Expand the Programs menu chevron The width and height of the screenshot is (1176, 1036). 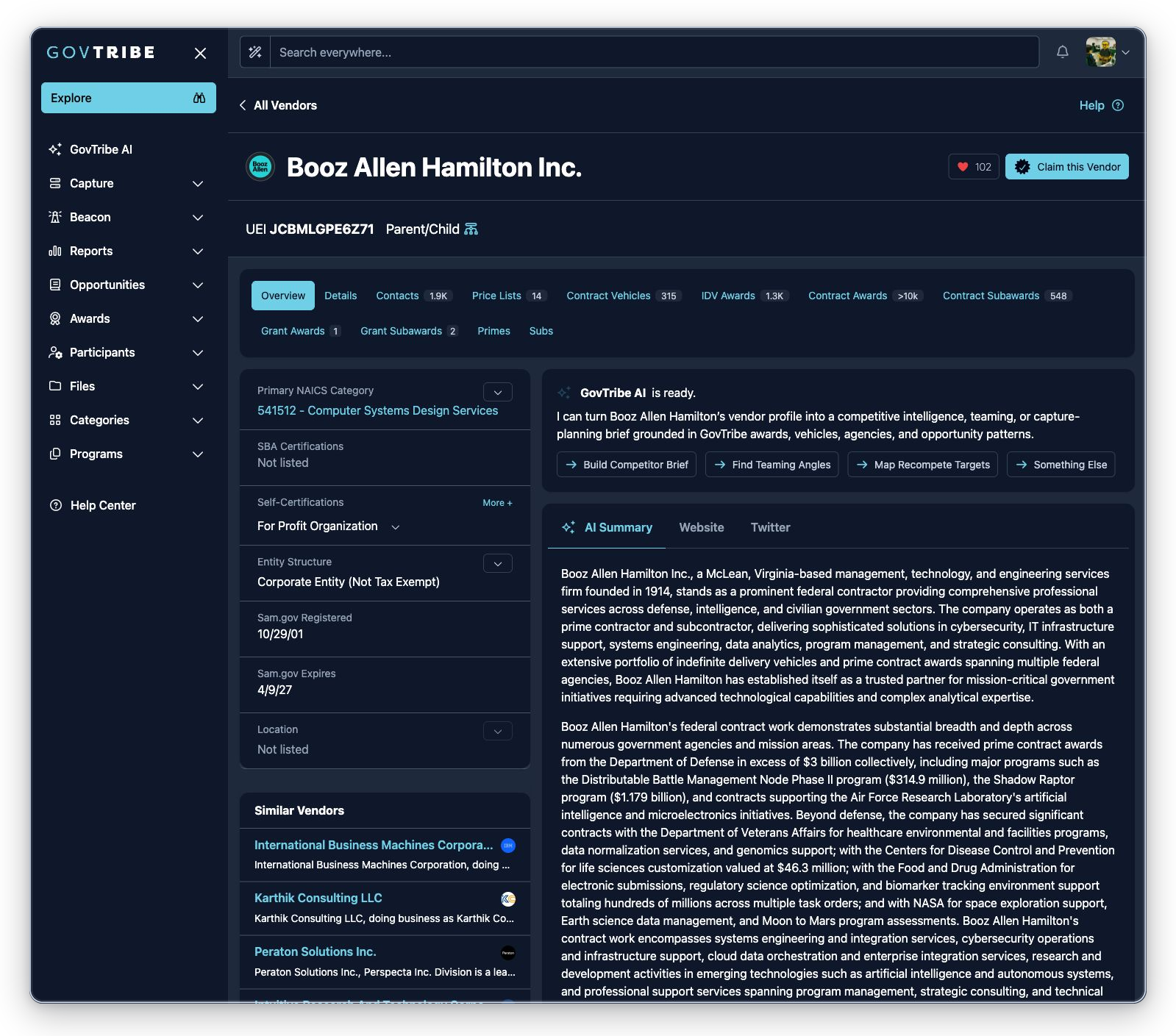click(x=198, y=454)
